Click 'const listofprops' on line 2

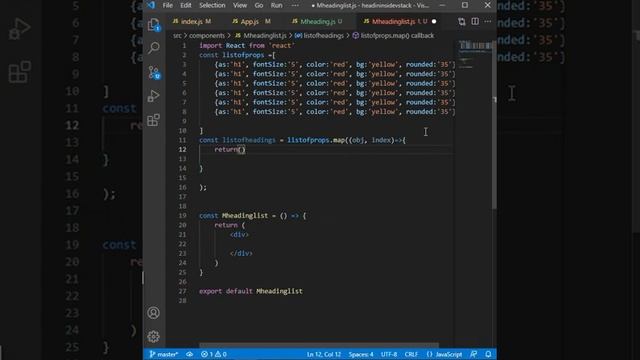[232, 55]
